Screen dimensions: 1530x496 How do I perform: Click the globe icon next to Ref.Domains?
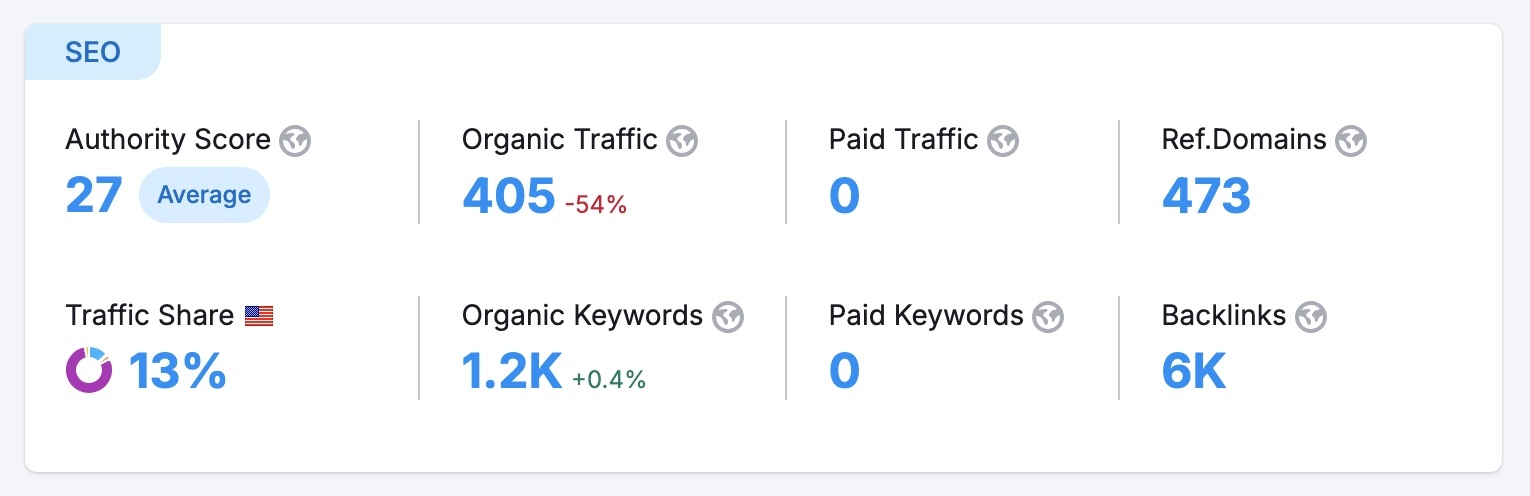1351,141
